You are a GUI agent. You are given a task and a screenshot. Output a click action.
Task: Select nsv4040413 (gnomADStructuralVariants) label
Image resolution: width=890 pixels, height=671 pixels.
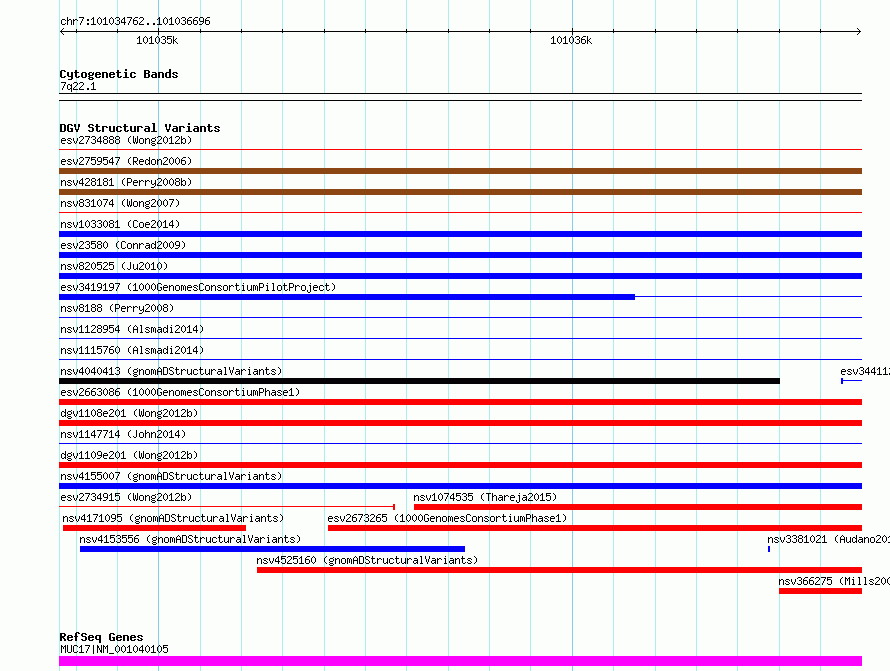pos(171,371)
